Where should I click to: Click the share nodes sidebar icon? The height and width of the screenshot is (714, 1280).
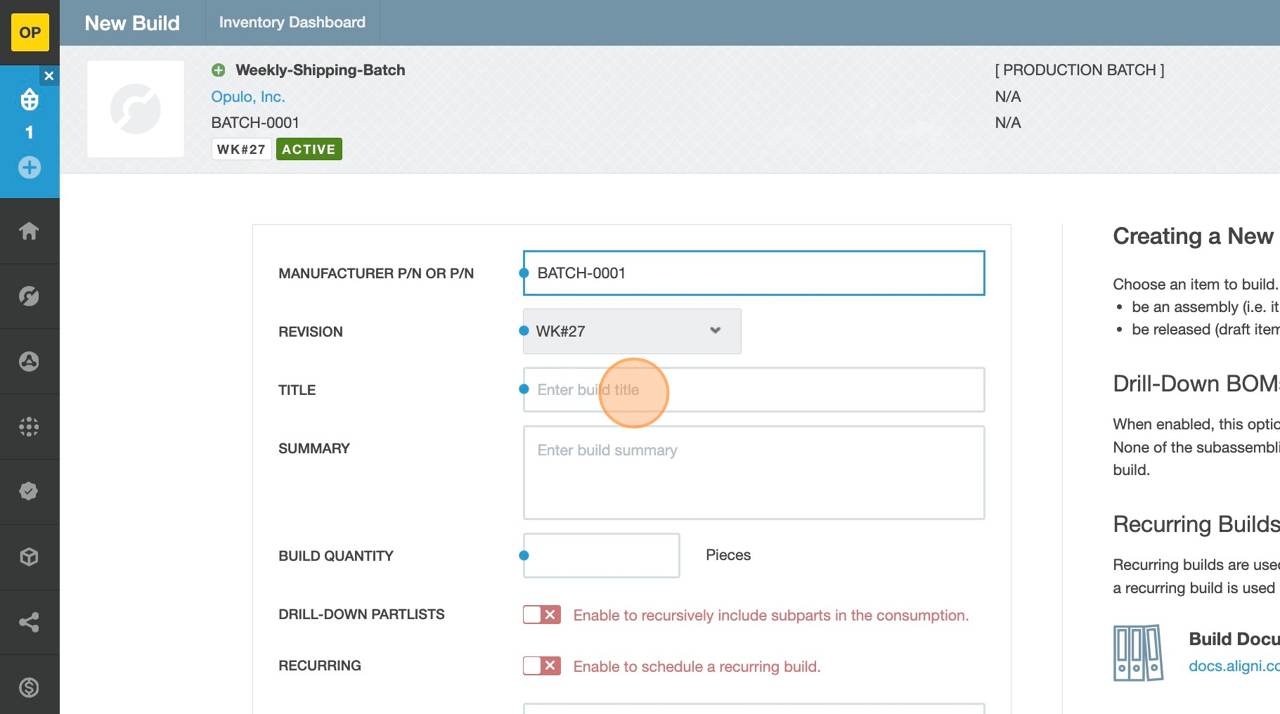pos(29,622)
